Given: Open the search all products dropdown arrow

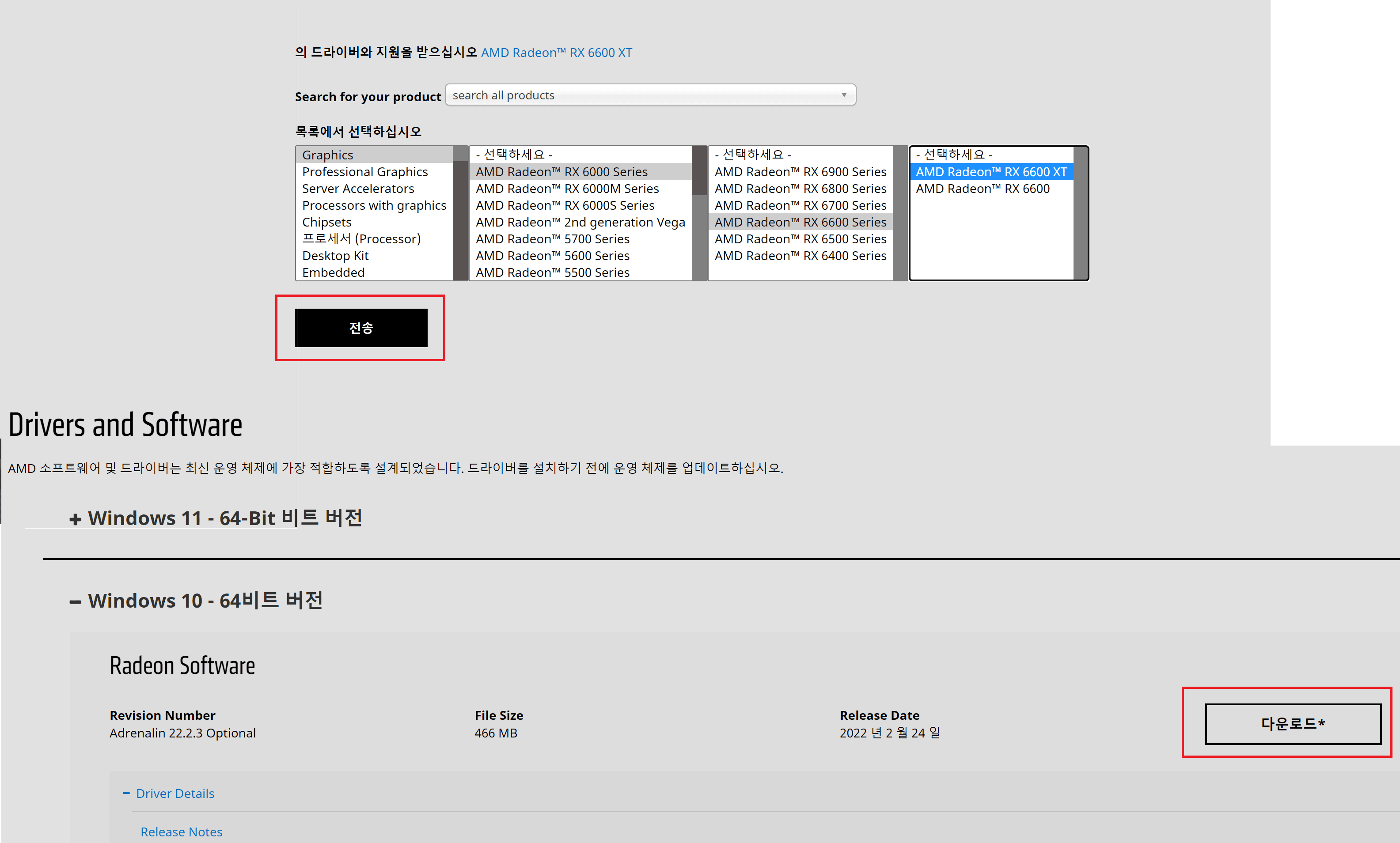Looking at the screenshot, I should tap(844, 95).
